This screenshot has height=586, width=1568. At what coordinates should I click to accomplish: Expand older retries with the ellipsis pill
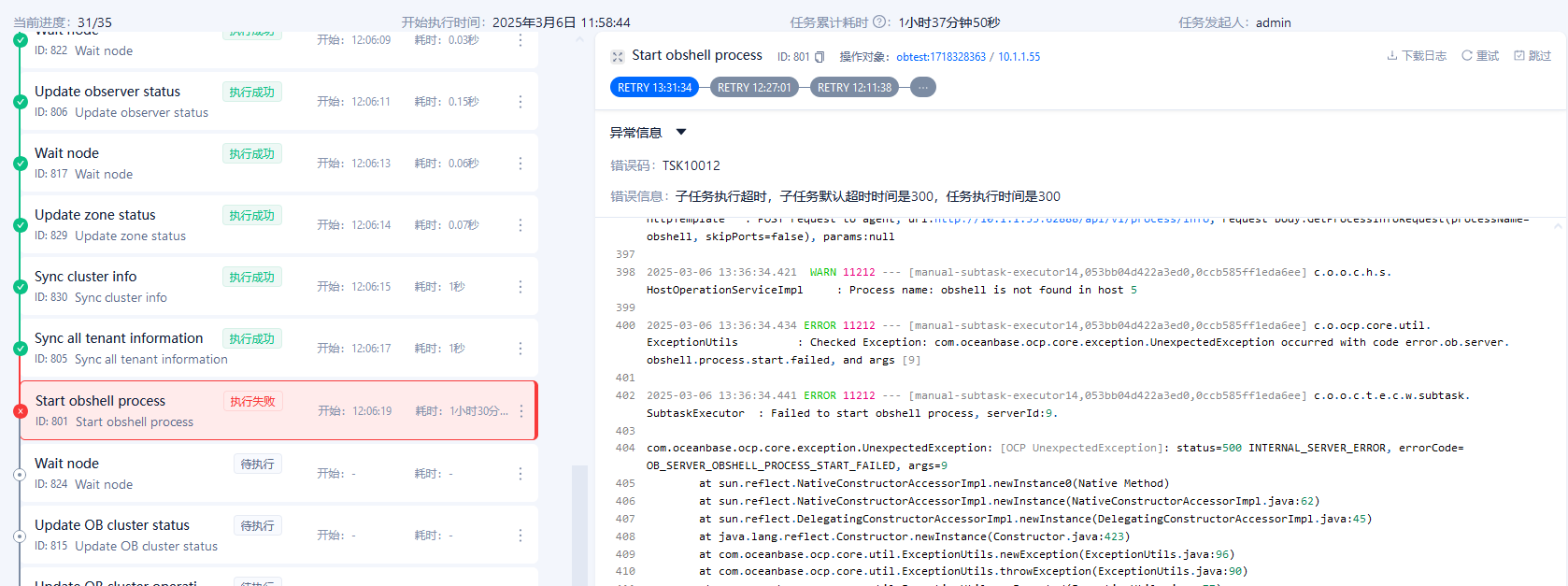tap(923, 87)
